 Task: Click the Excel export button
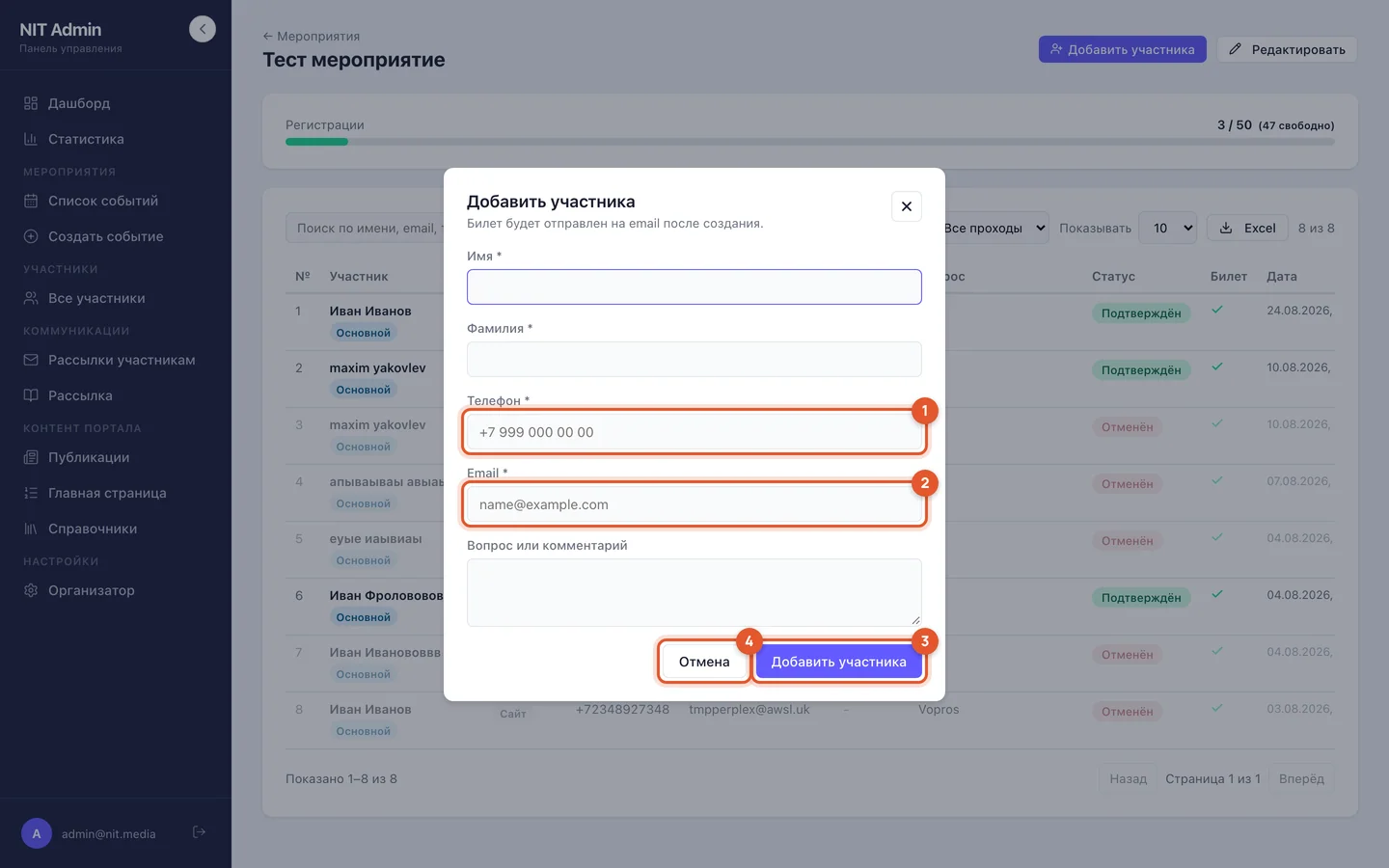click(1247, 229)
